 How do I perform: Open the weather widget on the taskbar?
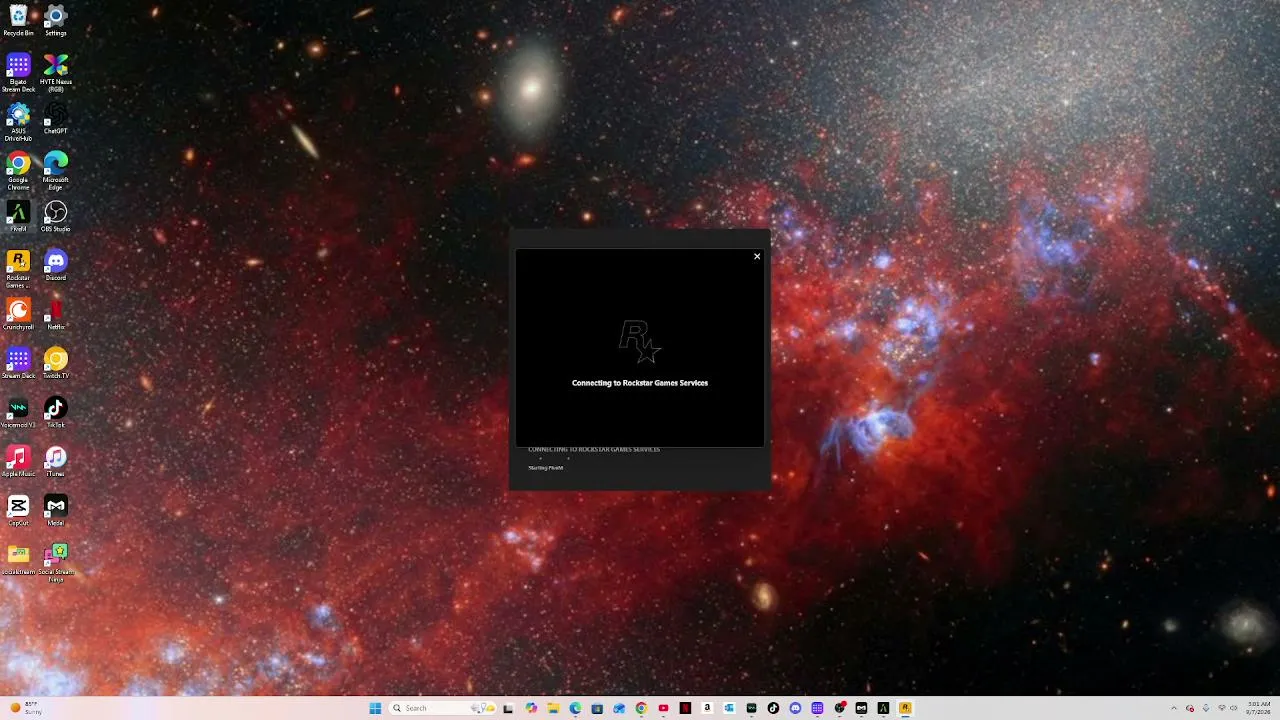pos(24,708)
